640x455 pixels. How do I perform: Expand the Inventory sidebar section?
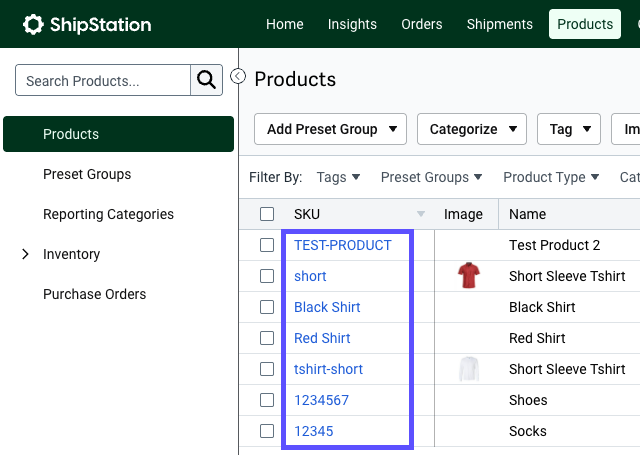(25, 254)
